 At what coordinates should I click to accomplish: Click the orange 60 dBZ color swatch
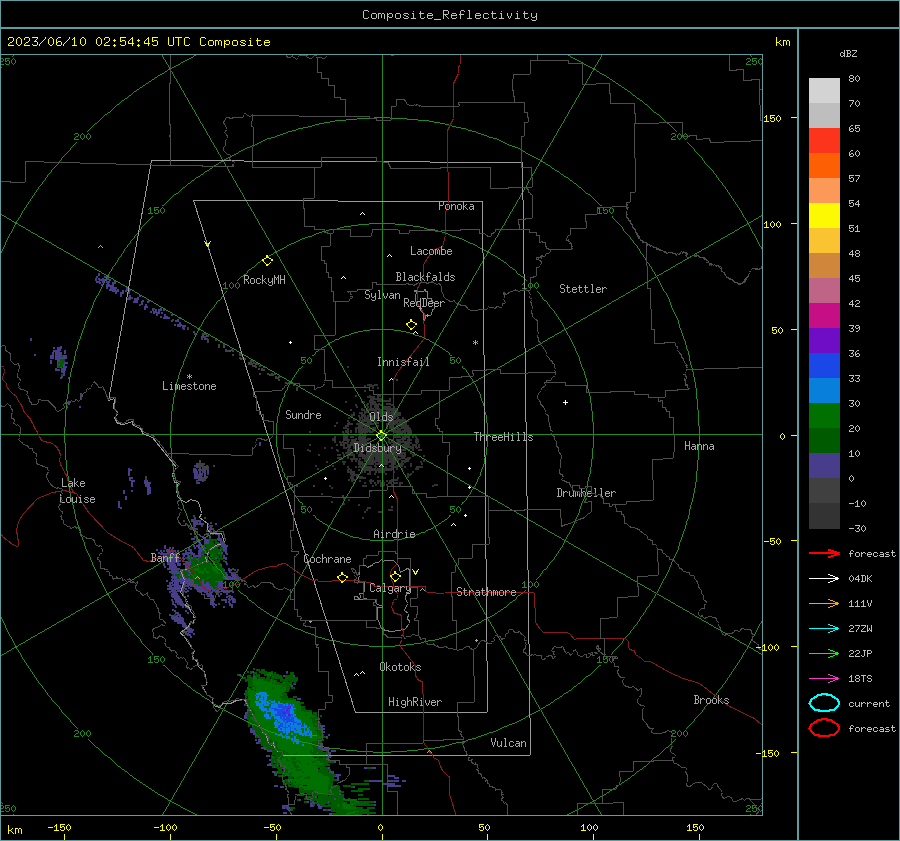coord(824,165)
